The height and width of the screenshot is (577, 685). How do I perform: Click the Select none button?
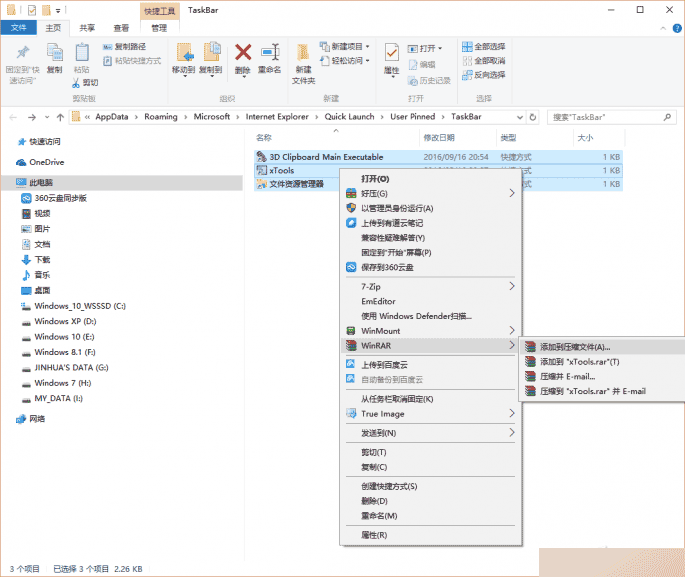tap(484, 60)
